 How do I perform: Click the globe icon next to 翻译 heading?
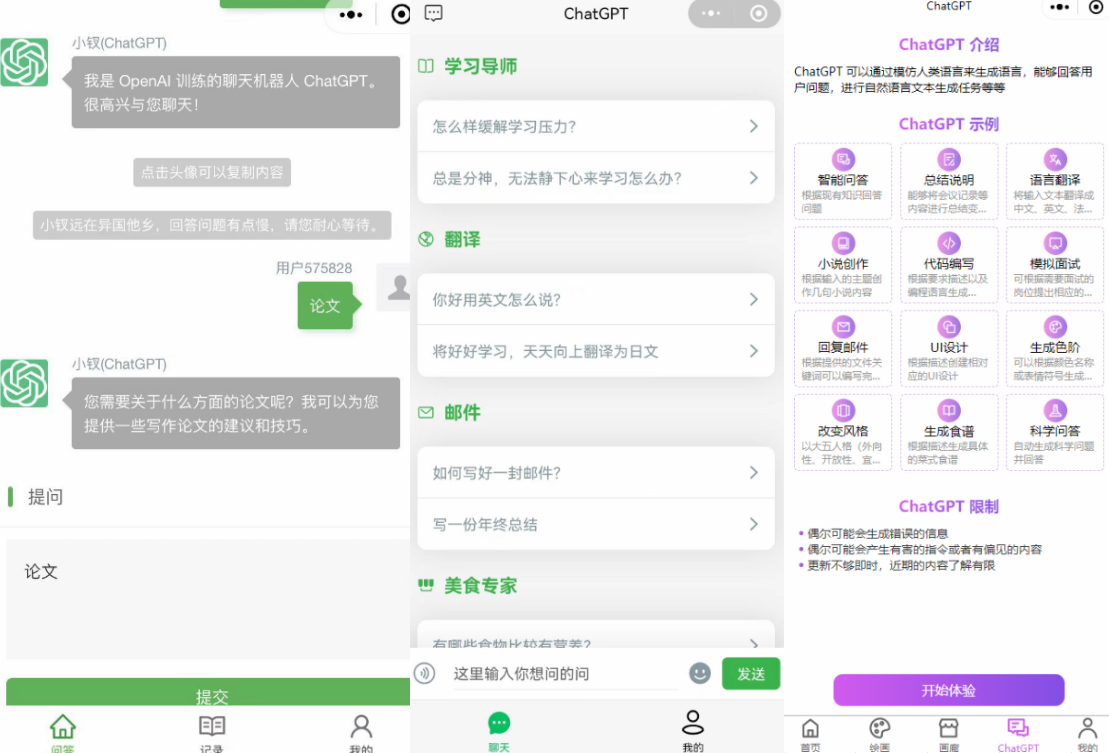pos(426,239)
